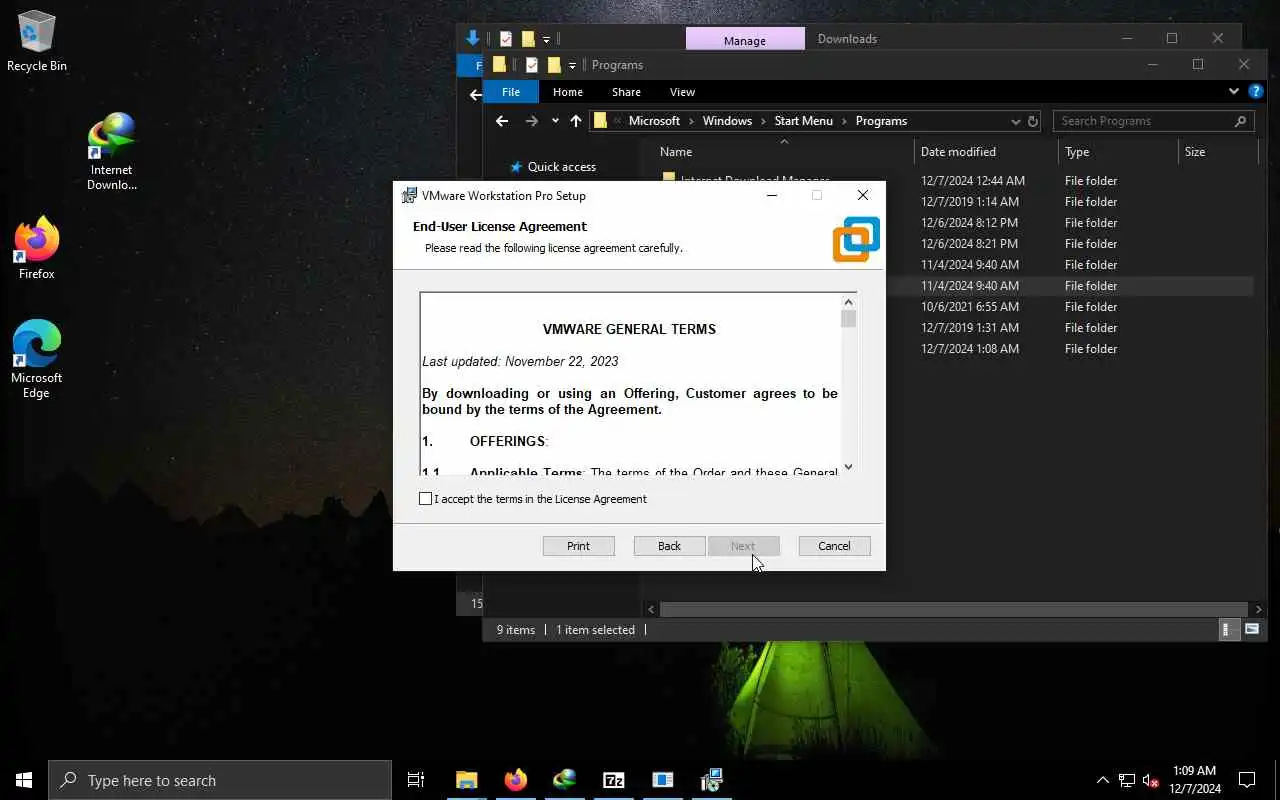
Task: Open recent locations dropdown
Action: pos(555,121)
